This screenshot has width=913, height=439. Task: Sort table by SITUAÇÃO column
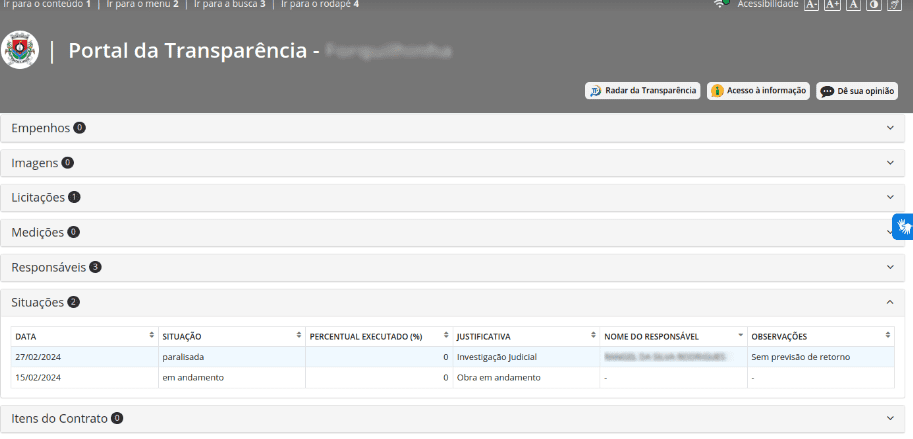[232, 337]
